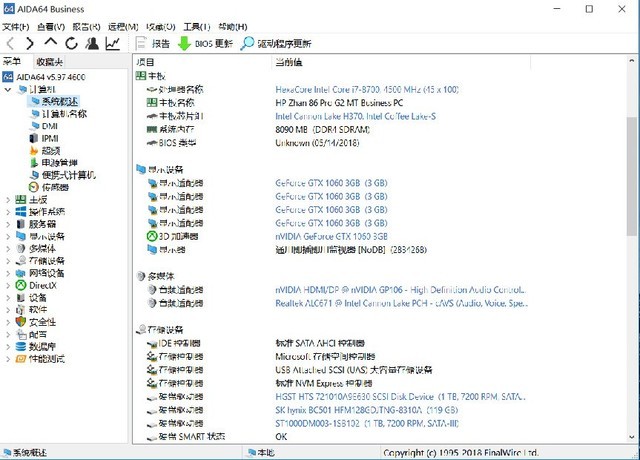This screenshot has height=460, width=640.
Task: Expand the 服务器 tree node
Action: [x=8, y=224]
